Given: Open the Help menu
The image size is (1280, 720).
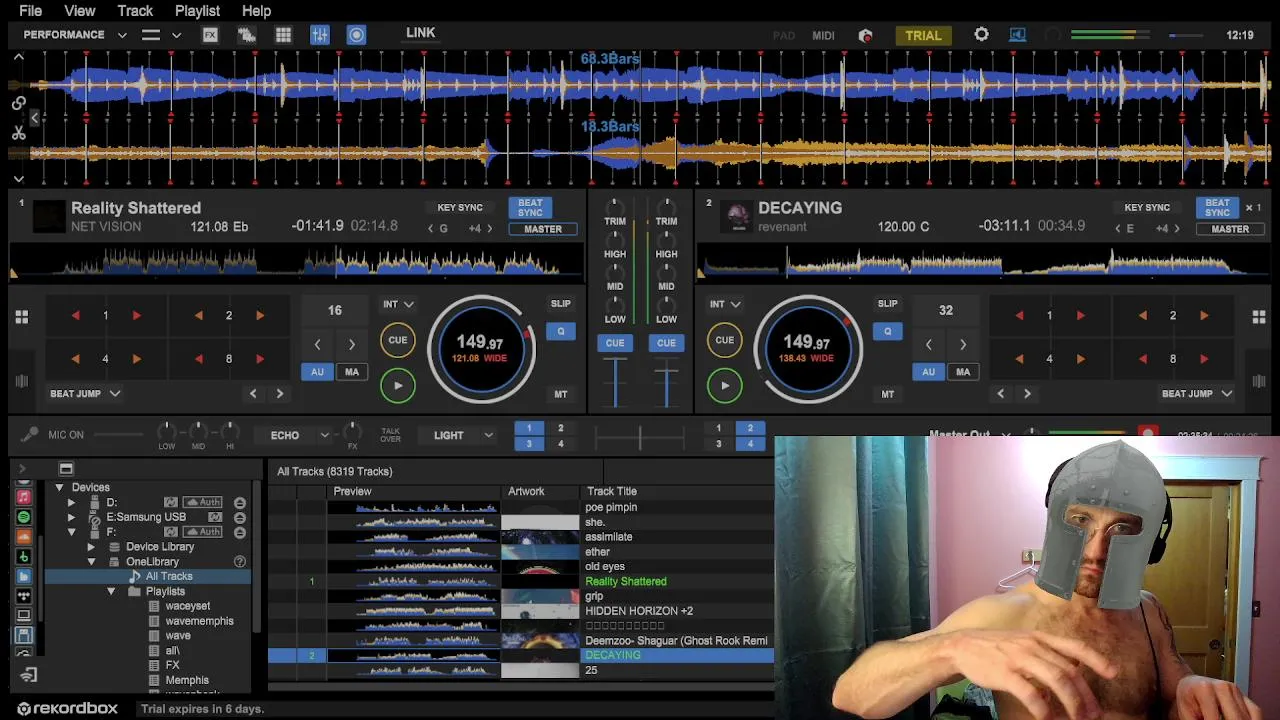Looking at the screenshot, I should click(256, 11).
